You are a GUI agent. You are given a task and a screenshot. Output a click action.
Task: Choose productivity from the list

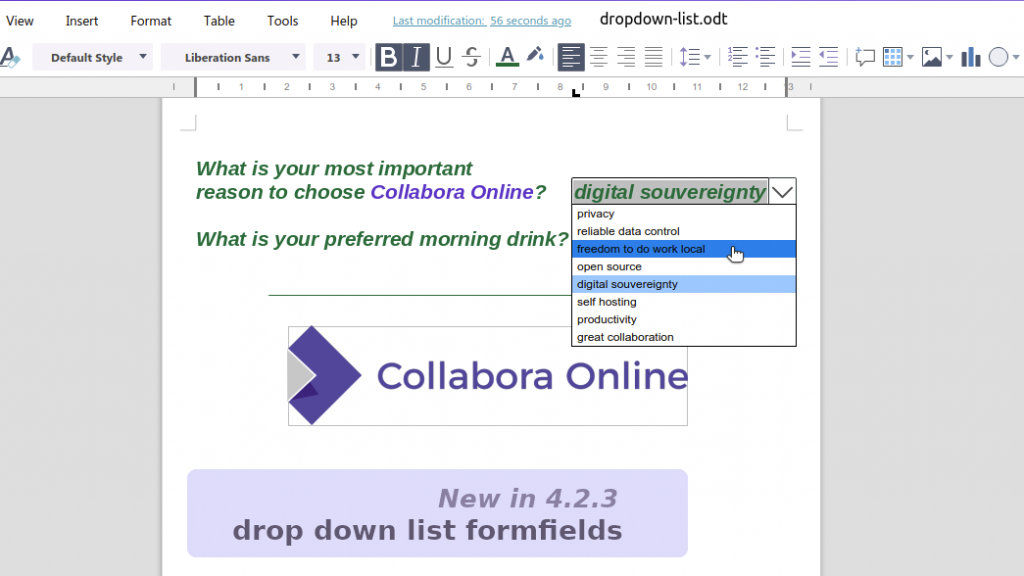click(x=684, y=319)
